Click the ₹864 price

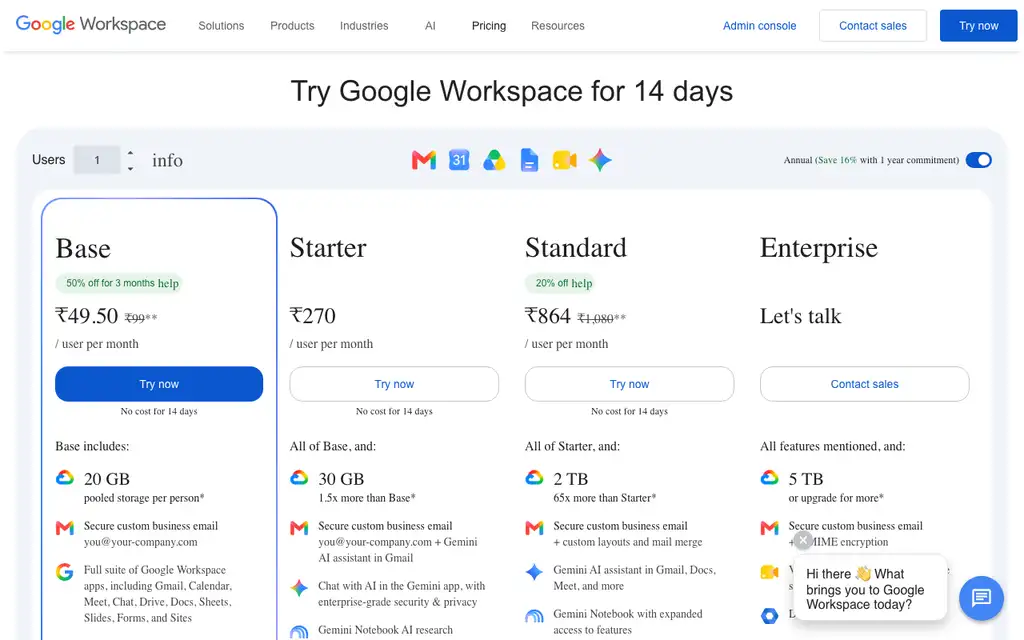(x=548, y=316)
